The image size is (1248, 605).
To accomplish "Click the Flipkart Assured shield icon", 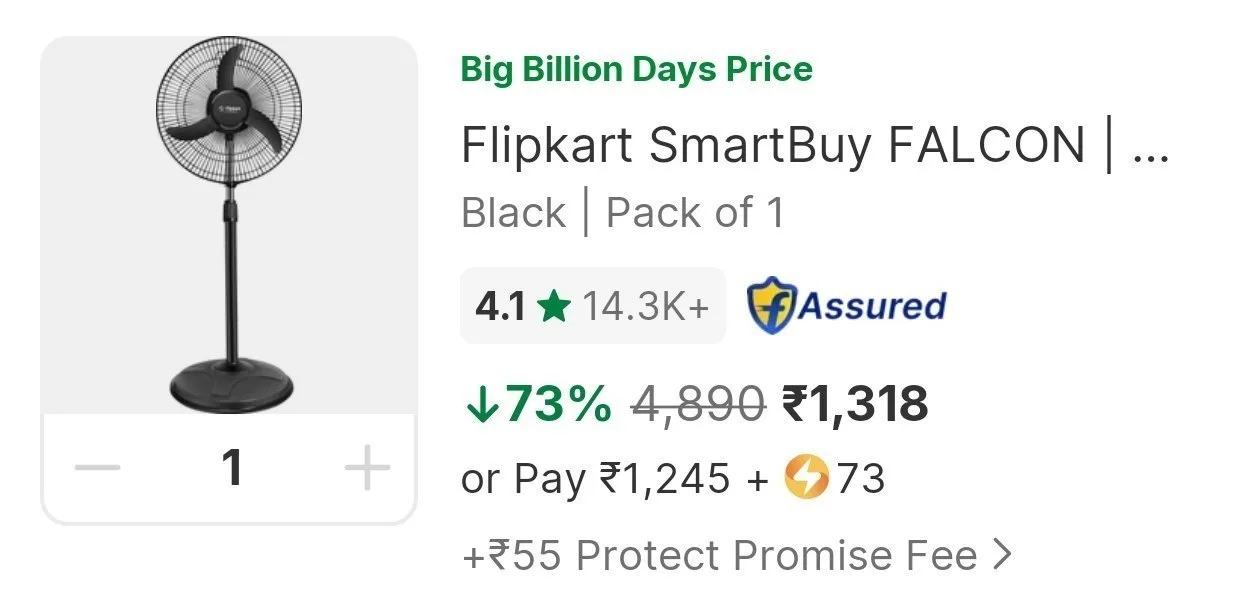I will (770, 306).
